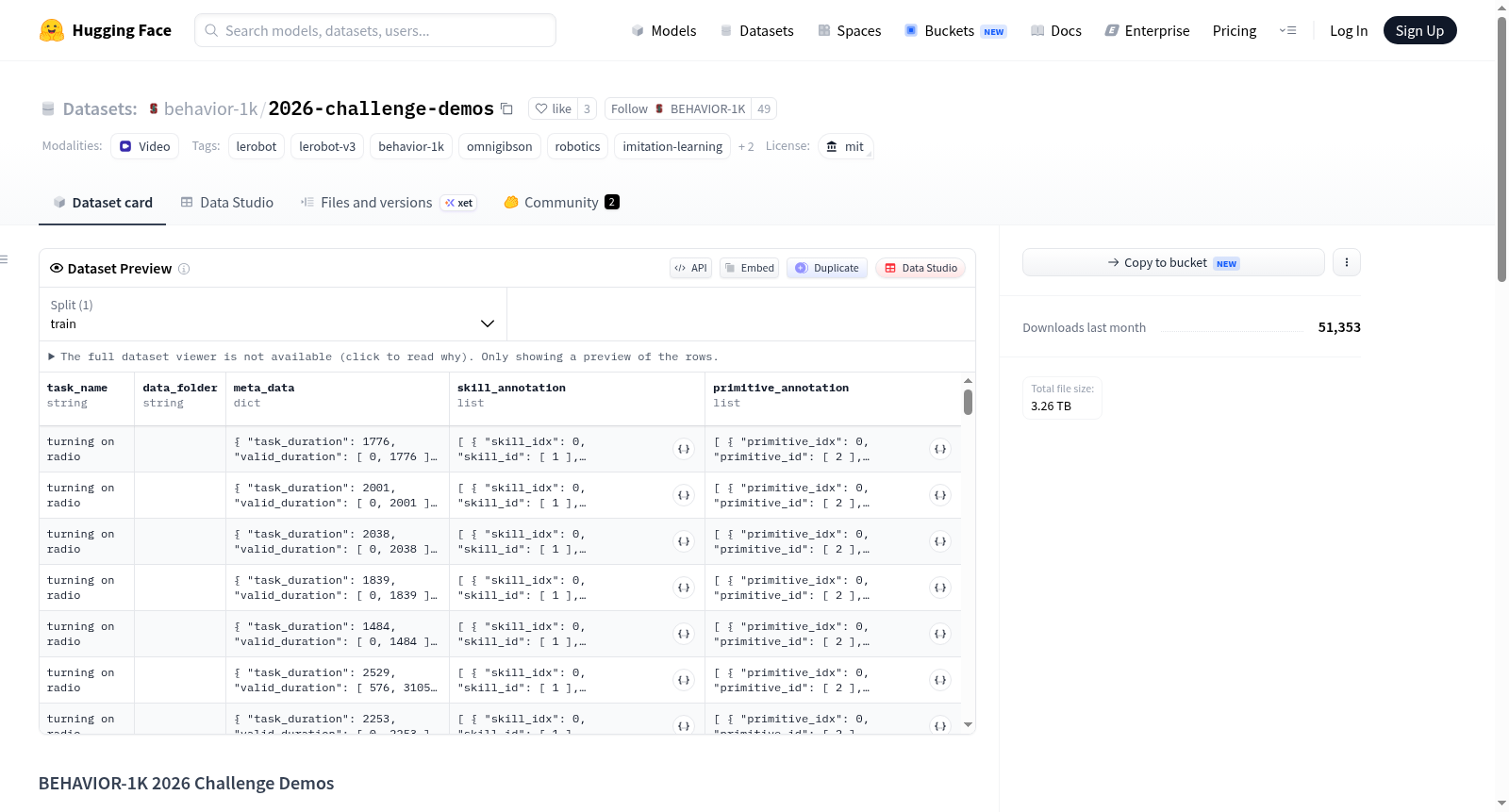Click the API button in Dataset Preview

690,268
